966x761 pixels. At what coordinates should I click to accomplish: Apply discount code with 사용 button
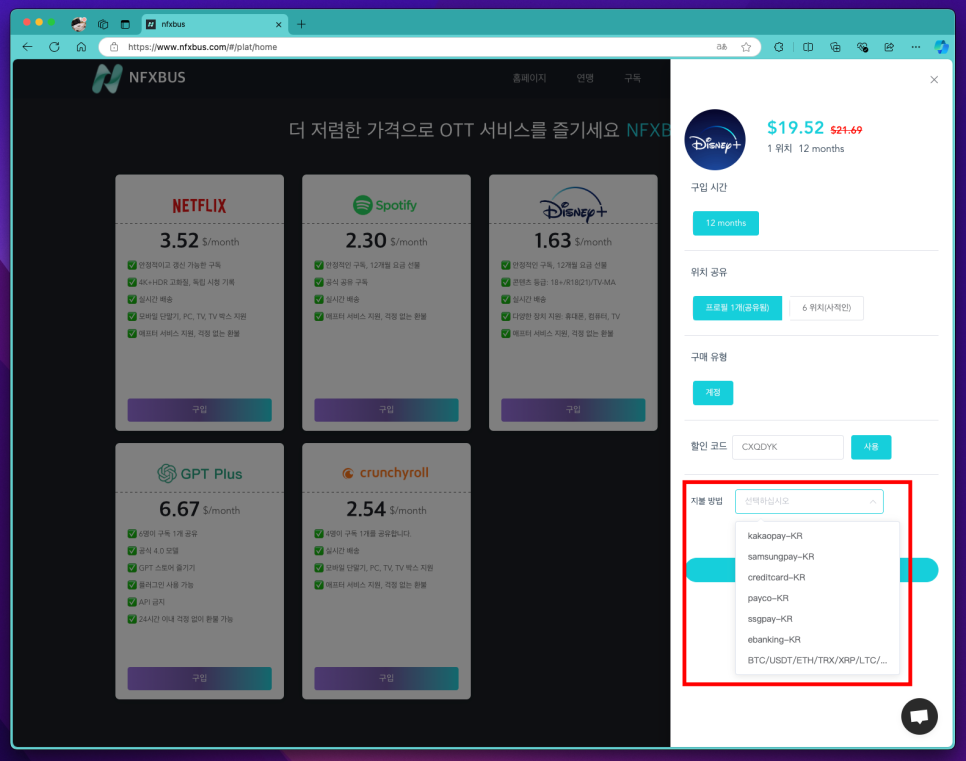point(871,447)
